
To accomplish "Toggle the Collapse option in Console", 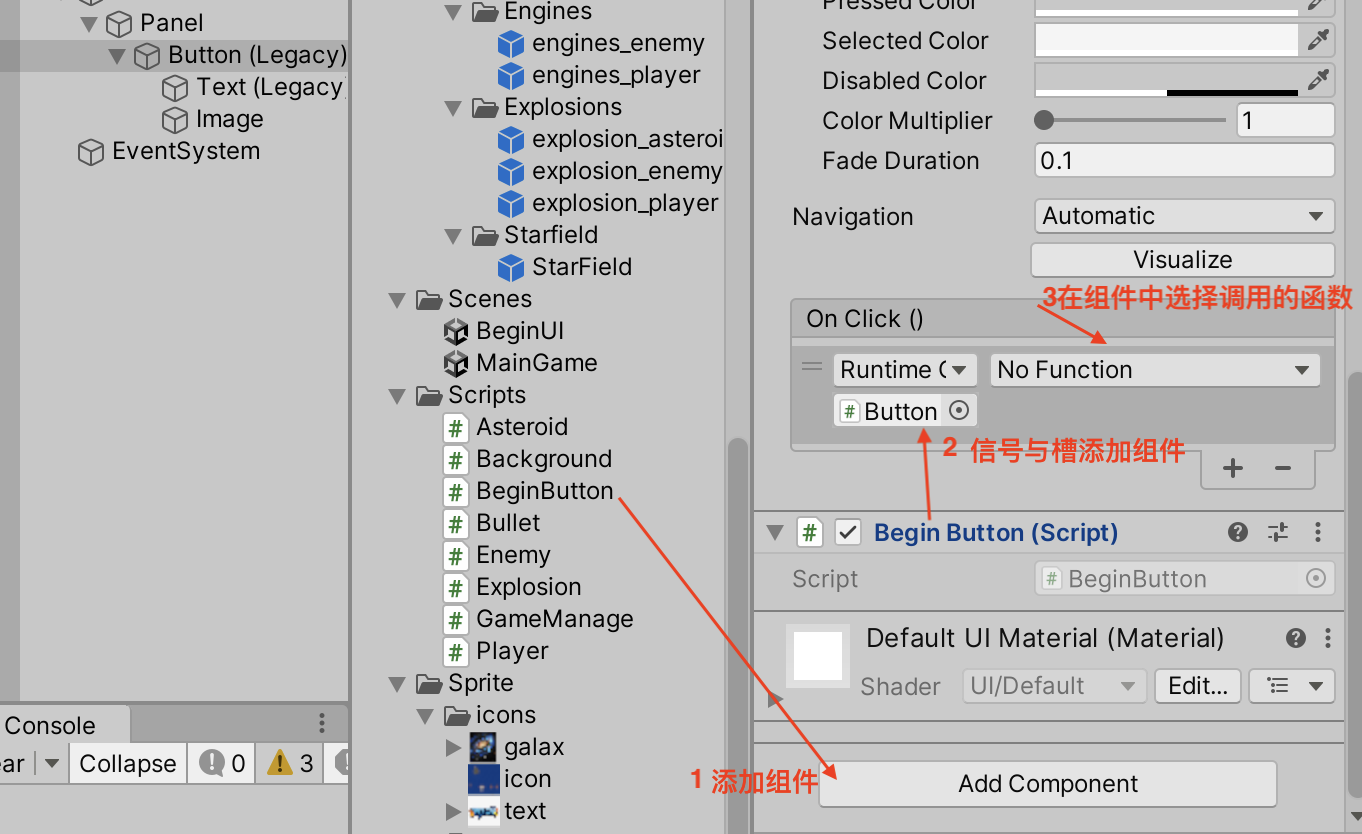I will [127, 764].
